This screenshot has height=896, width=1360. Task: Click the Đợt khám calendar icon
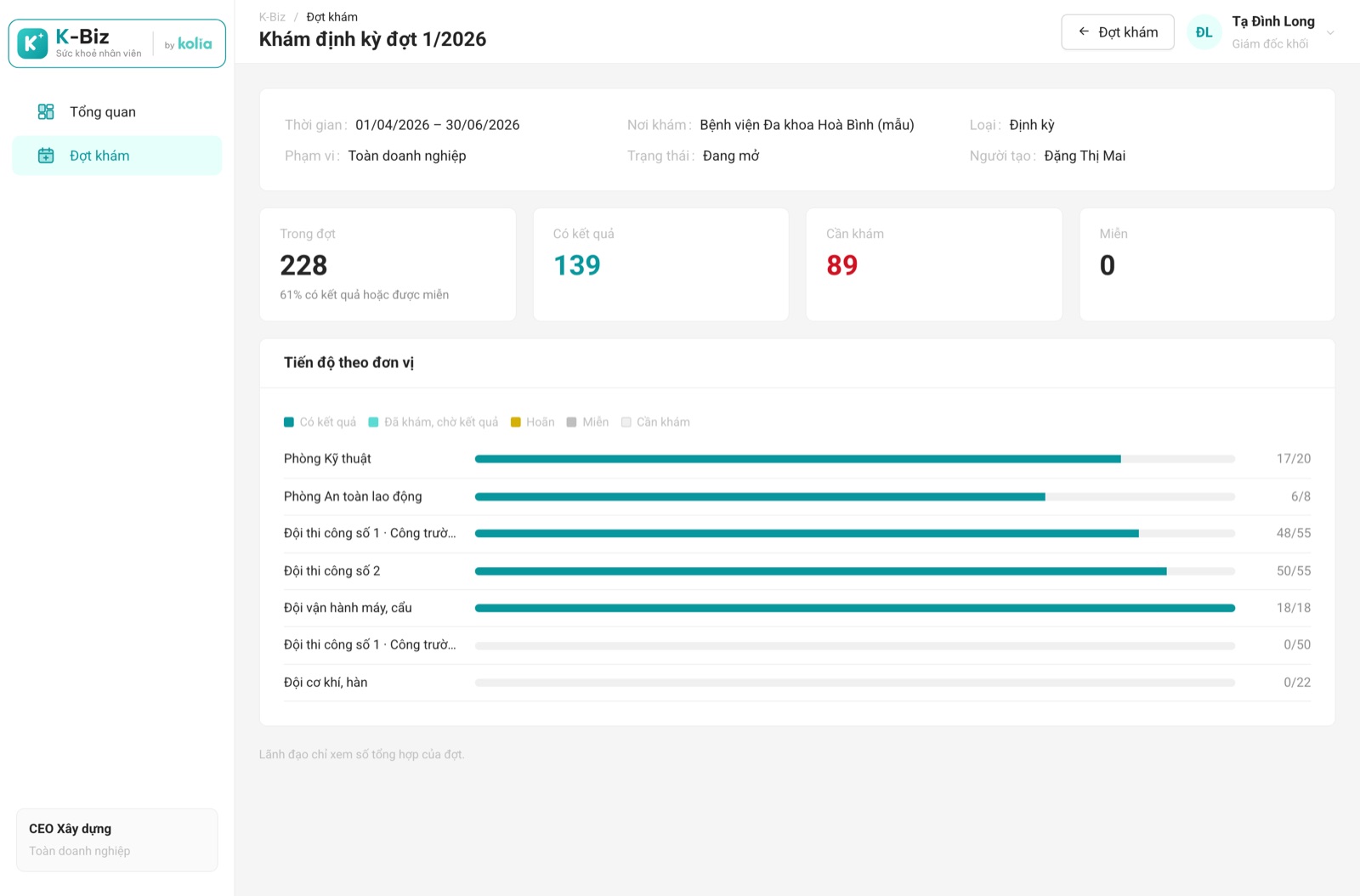[46, 156]
